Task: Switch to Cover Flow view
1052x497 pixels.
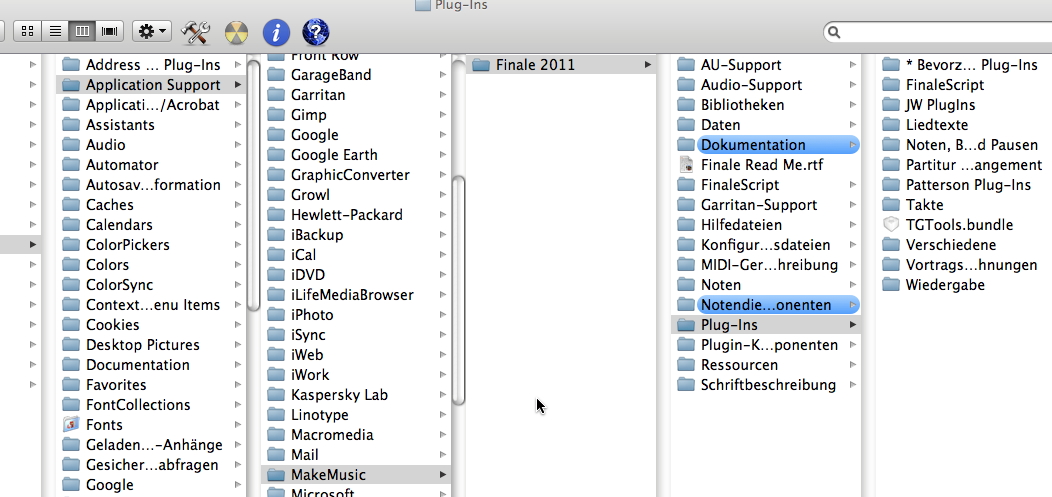Action: [109, 32]
